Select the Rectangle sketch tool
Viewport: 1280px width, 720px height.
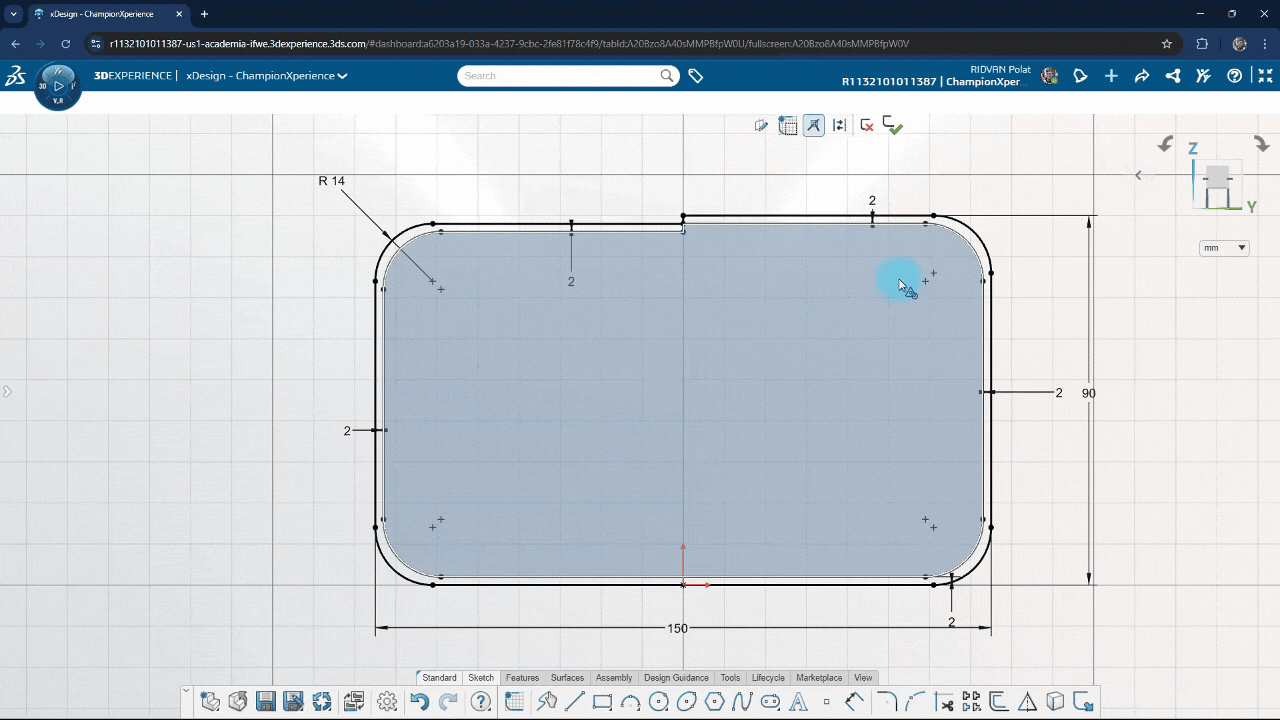click(601, 701)
